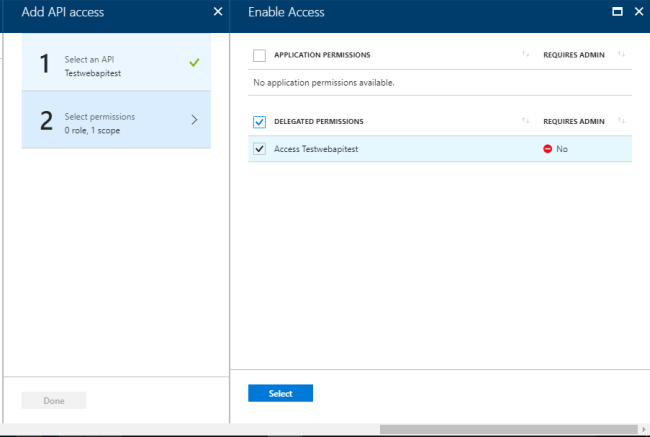Viewport: 650px width, 437px height.
Task: Close the Add API access blade
Action: (218, 12)
